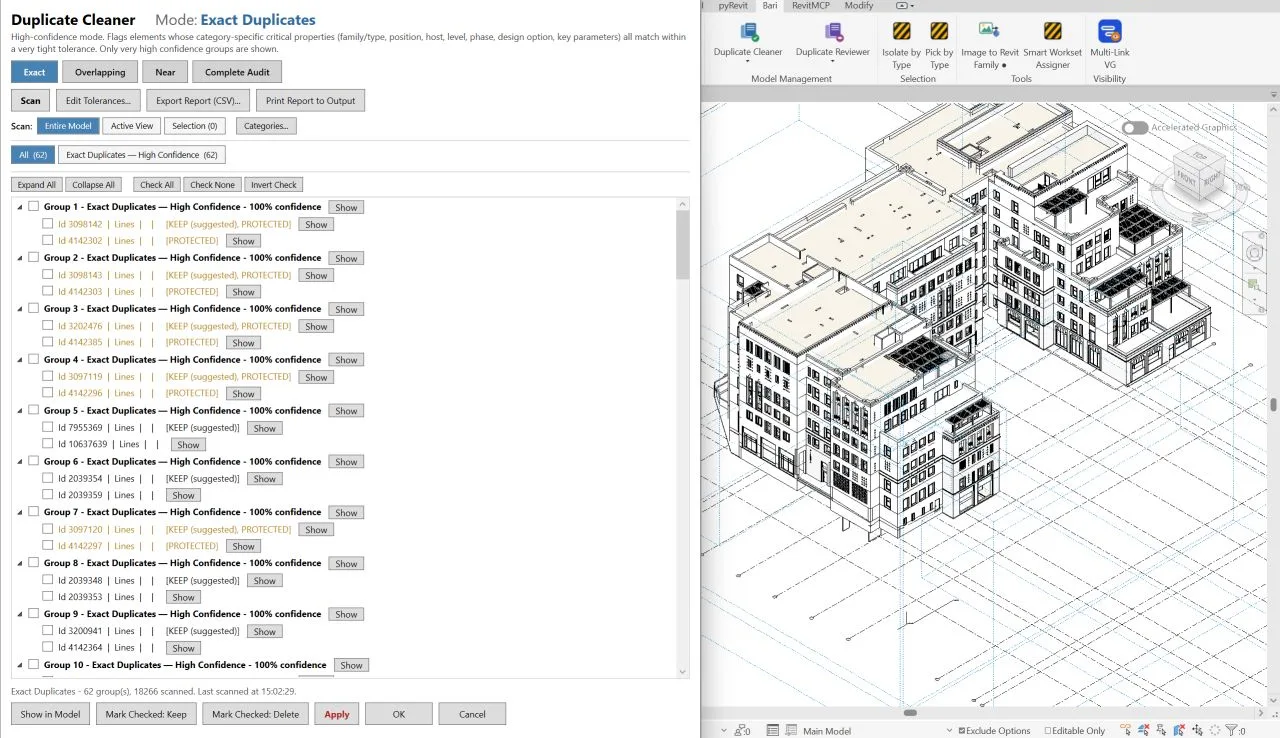
Task: Check the Id 10637639 checkbox
Action: point(47,444)
